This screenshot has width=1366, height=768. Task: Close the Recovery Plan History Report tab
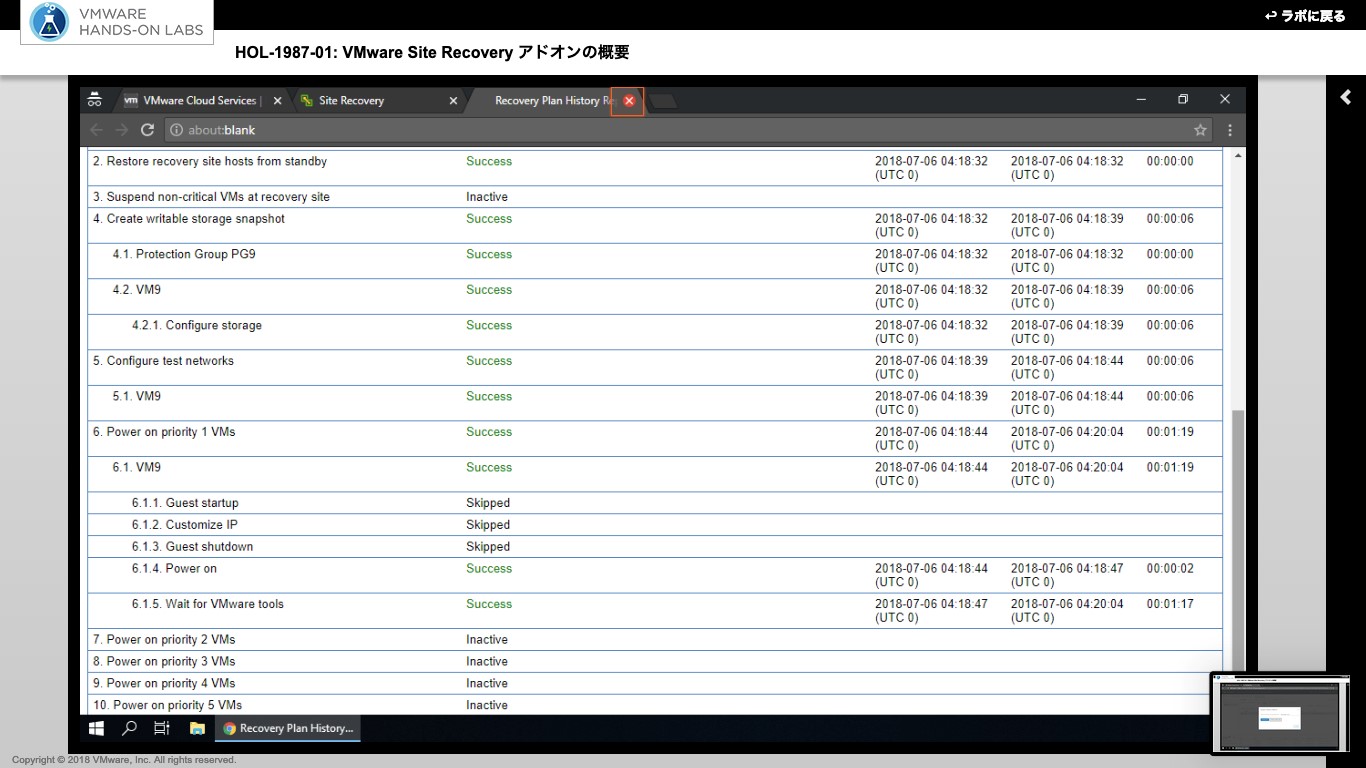pyautogui.click(x=629, y=101)
